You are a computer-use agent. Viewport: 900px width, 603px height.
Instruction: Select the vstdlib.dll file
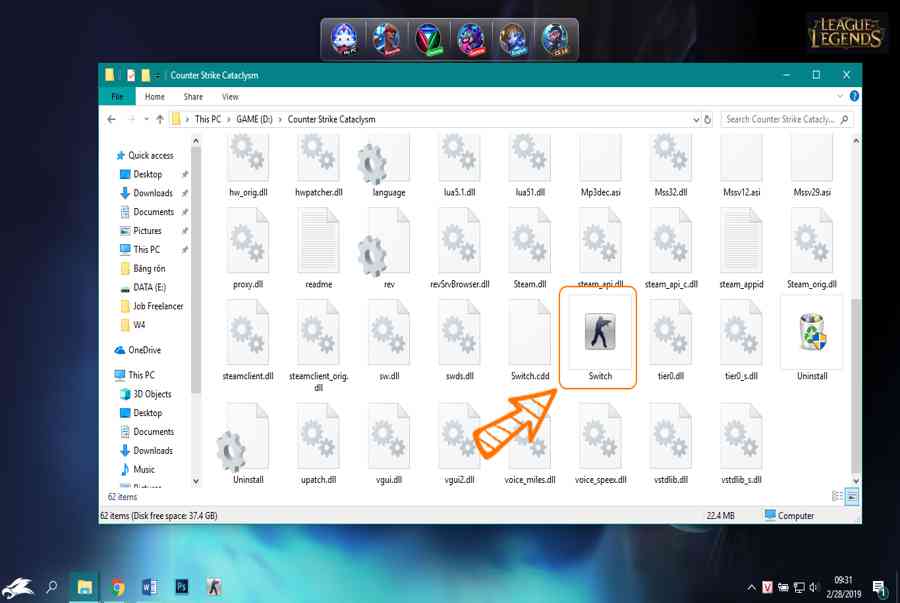point(670,443)
